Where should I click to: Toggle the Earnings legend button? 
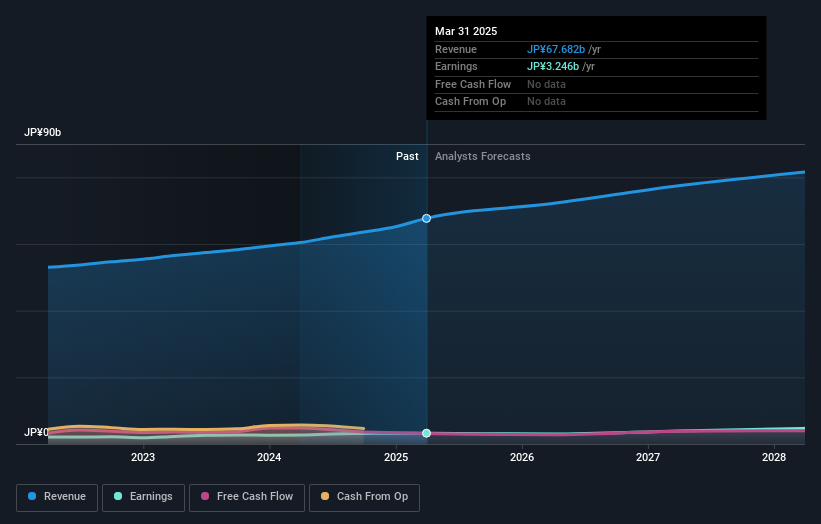click(x=143, y=497)
